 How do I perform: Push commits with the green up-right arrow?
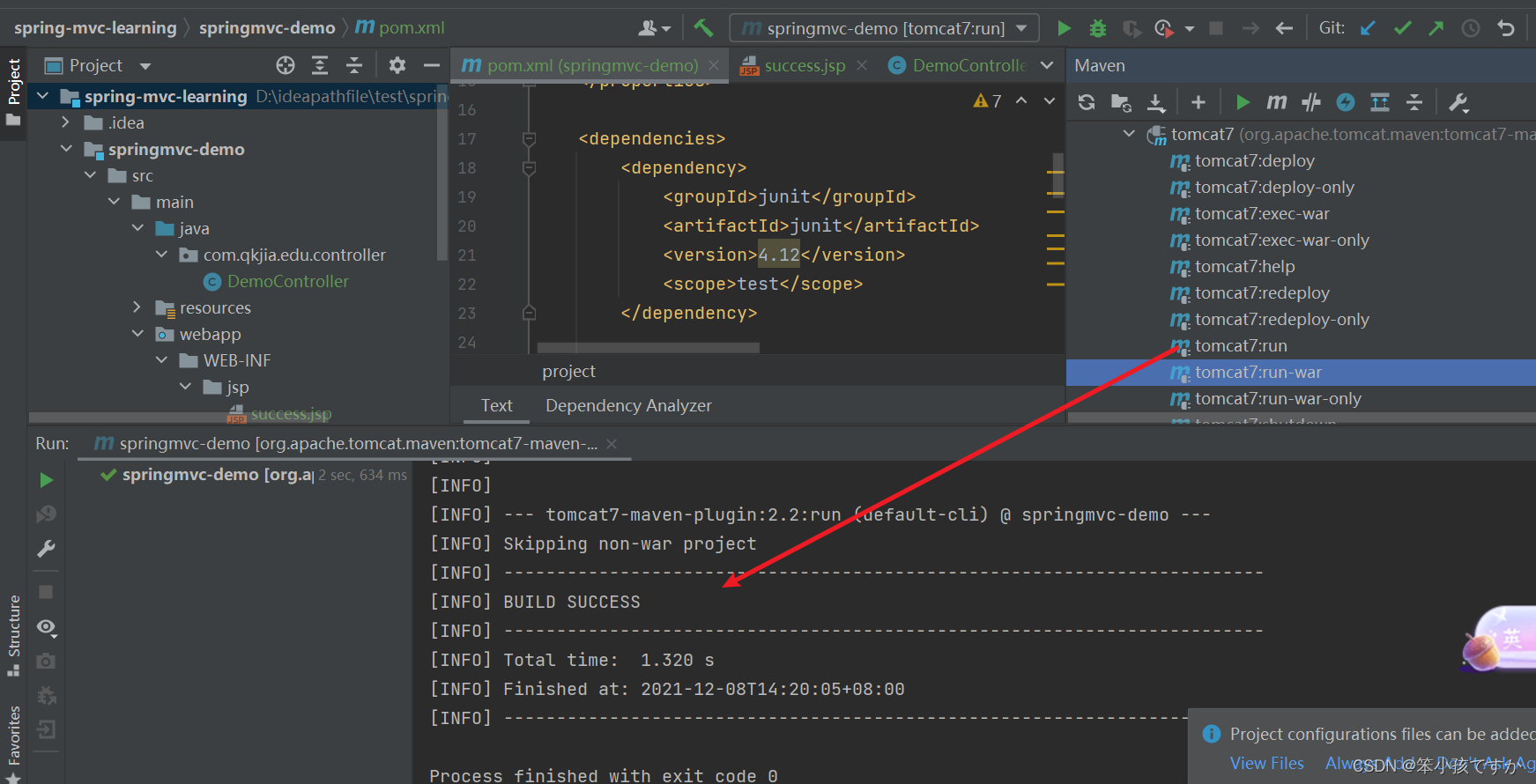1436,28
